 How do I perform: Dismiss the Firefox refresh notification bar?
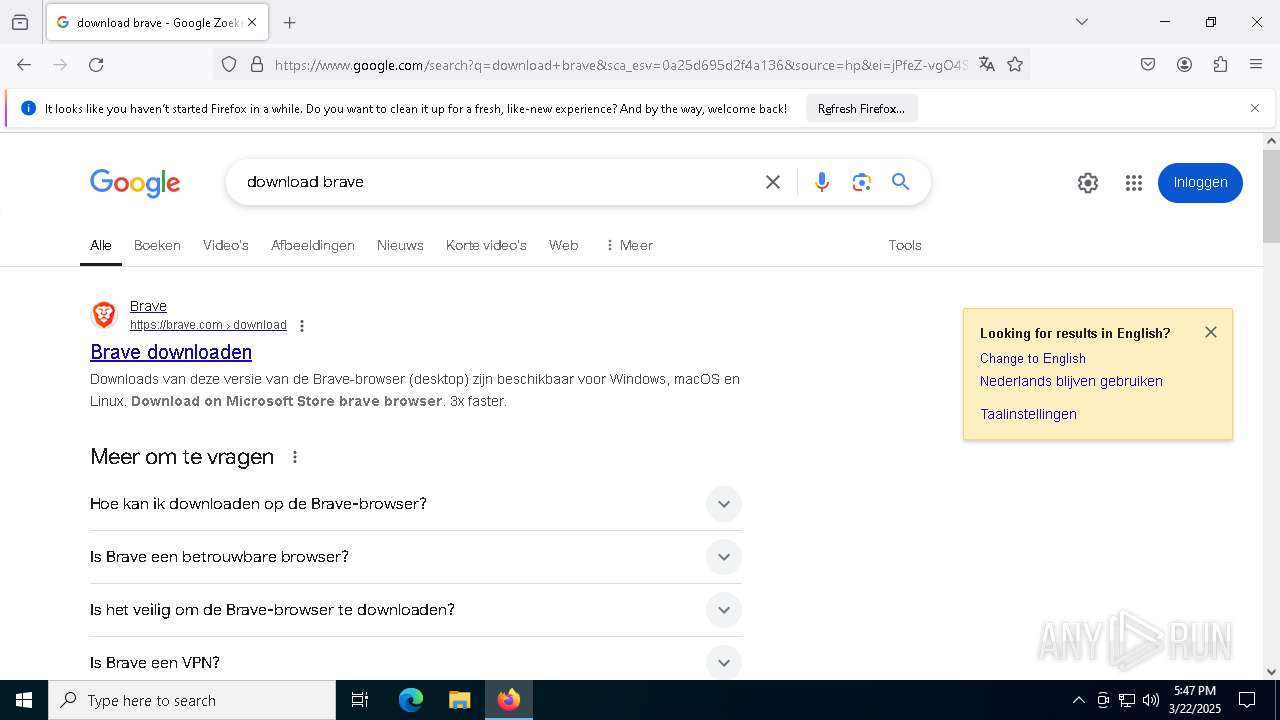(x=1255, y=108)
